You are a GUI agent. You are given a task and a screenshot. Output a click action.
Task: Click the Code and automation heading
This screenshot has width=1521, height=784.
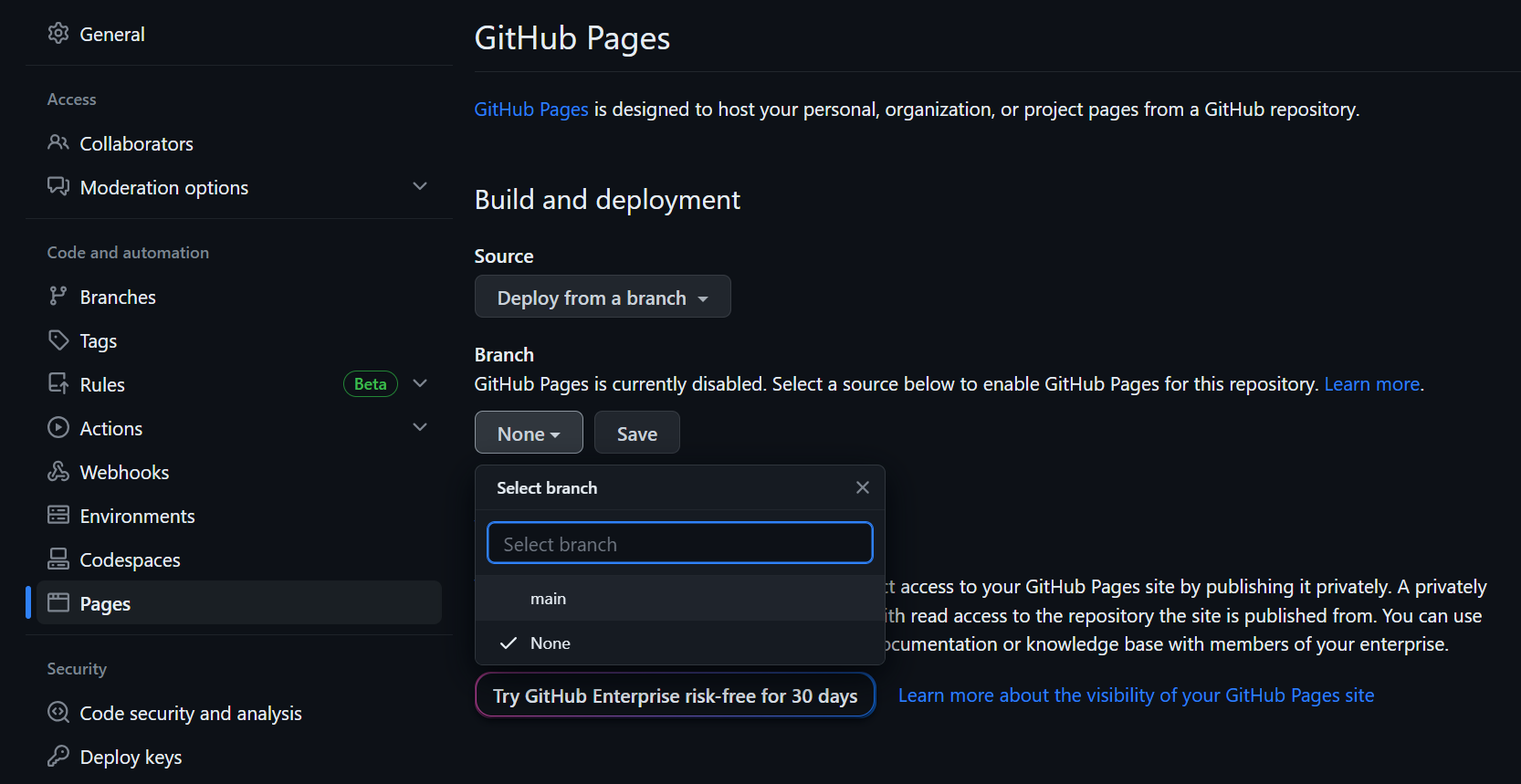pyautogui.click(x=128, y=253)
